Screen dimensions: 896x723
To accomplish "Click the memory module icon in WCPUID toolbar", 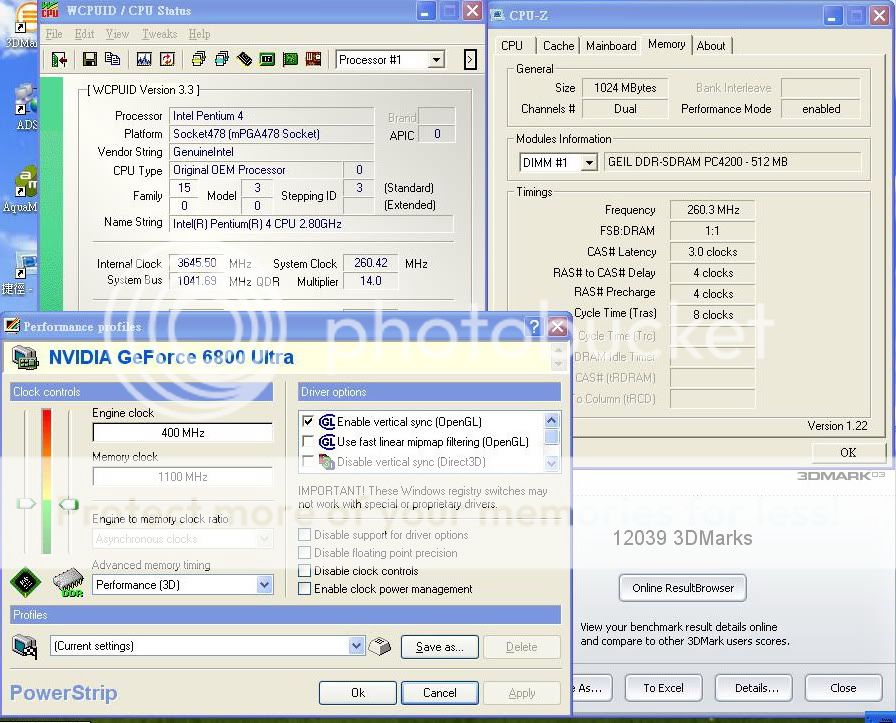I will (245, 60).
